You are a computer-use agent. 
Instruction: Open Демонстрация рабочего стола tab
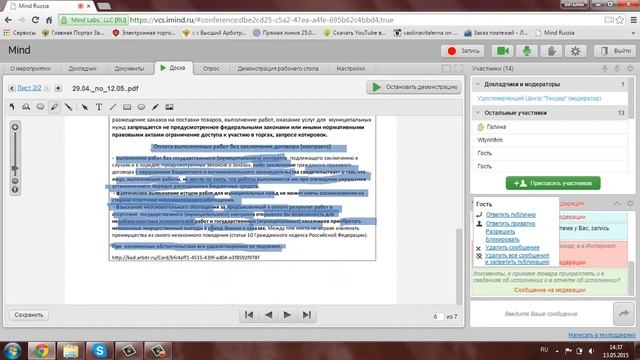(278, 69)
